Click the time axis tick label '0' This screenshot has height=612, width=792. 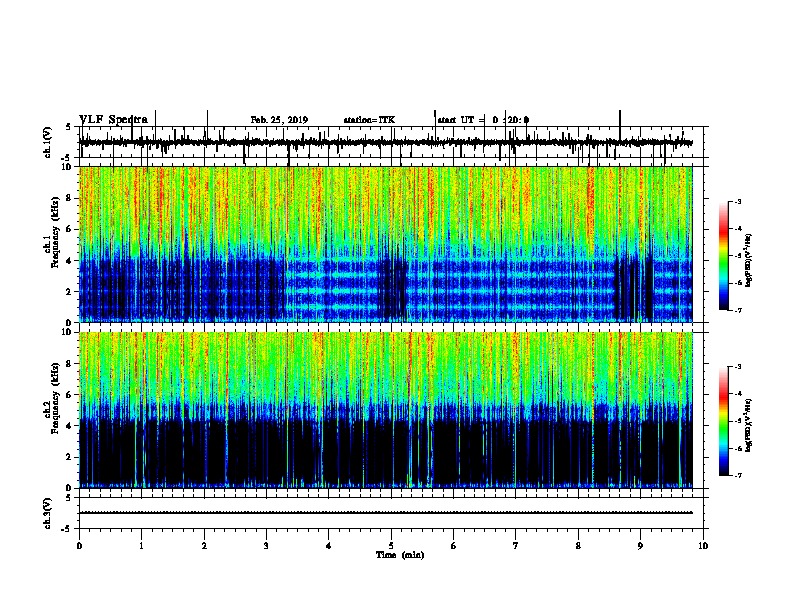coord(79,545)
